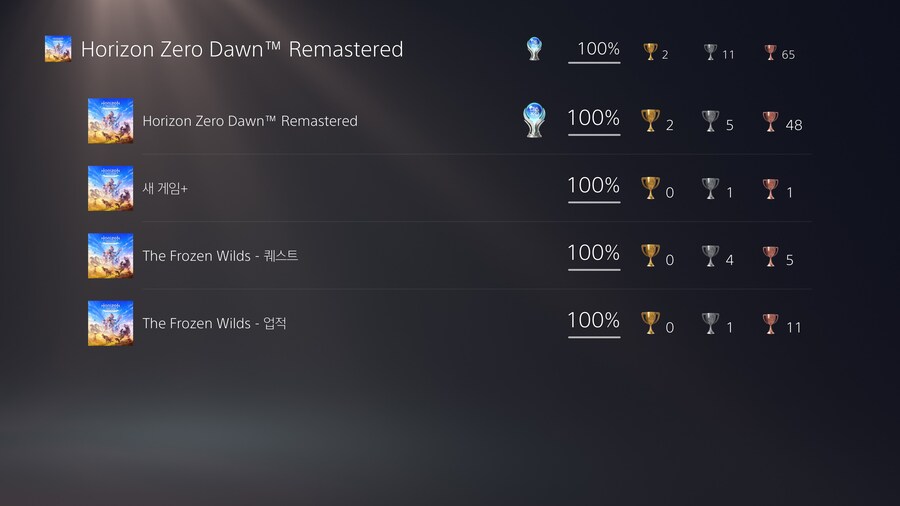Click the gold trophy icon in the header
The height and width of the screenshot is (506, 900).
pos(650,51)
